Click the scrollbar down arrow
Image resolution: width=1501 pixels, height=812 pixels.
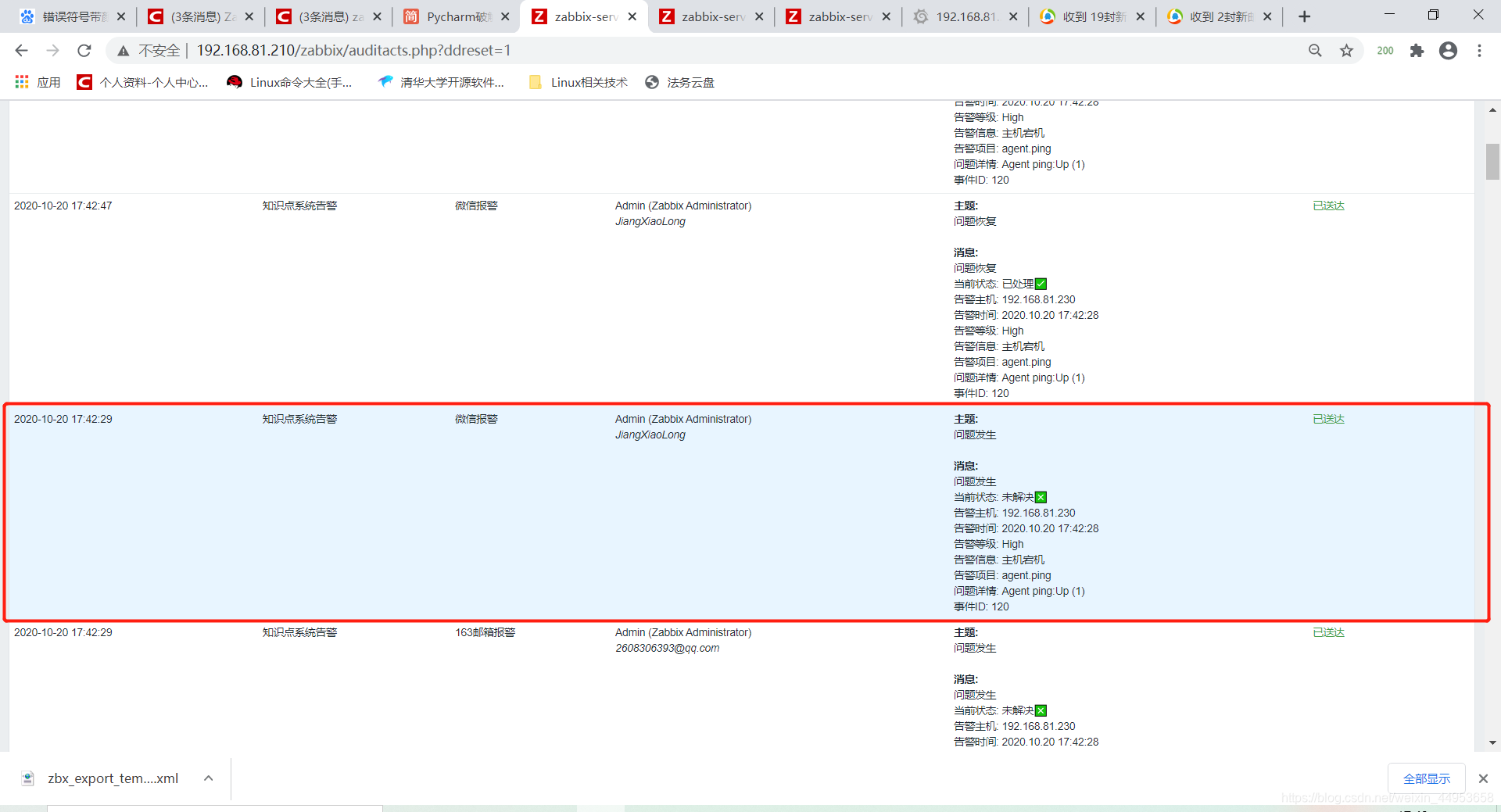[1492, 742]
